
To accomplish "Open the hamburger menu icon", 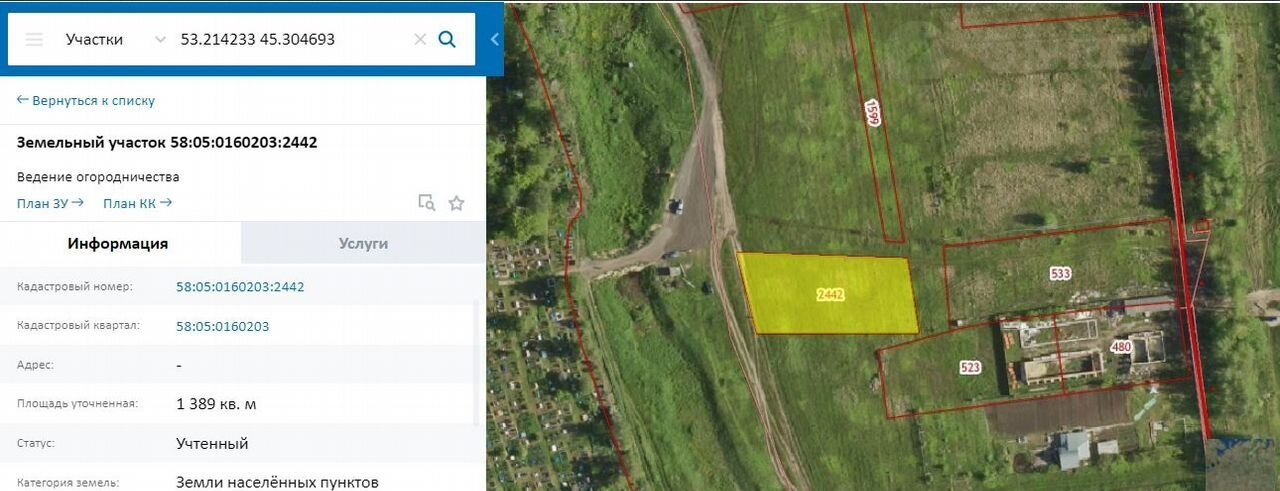I will pyautogui.click(x=34, y=40).
